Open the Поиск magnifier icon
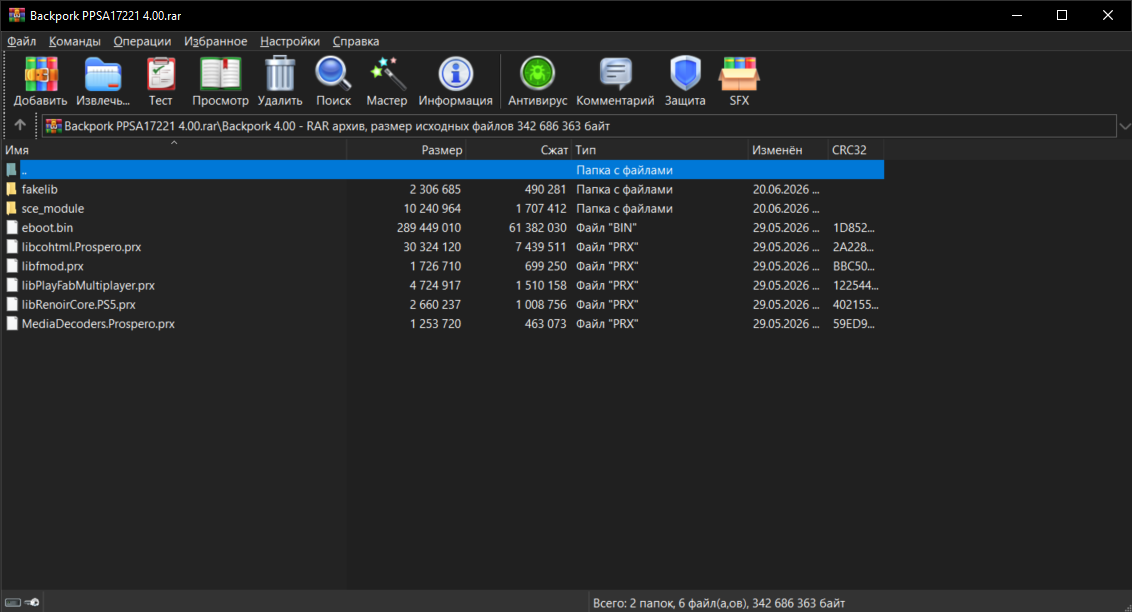The width and height of the screenshot is (1132, 612). click(x=333, y=74)
